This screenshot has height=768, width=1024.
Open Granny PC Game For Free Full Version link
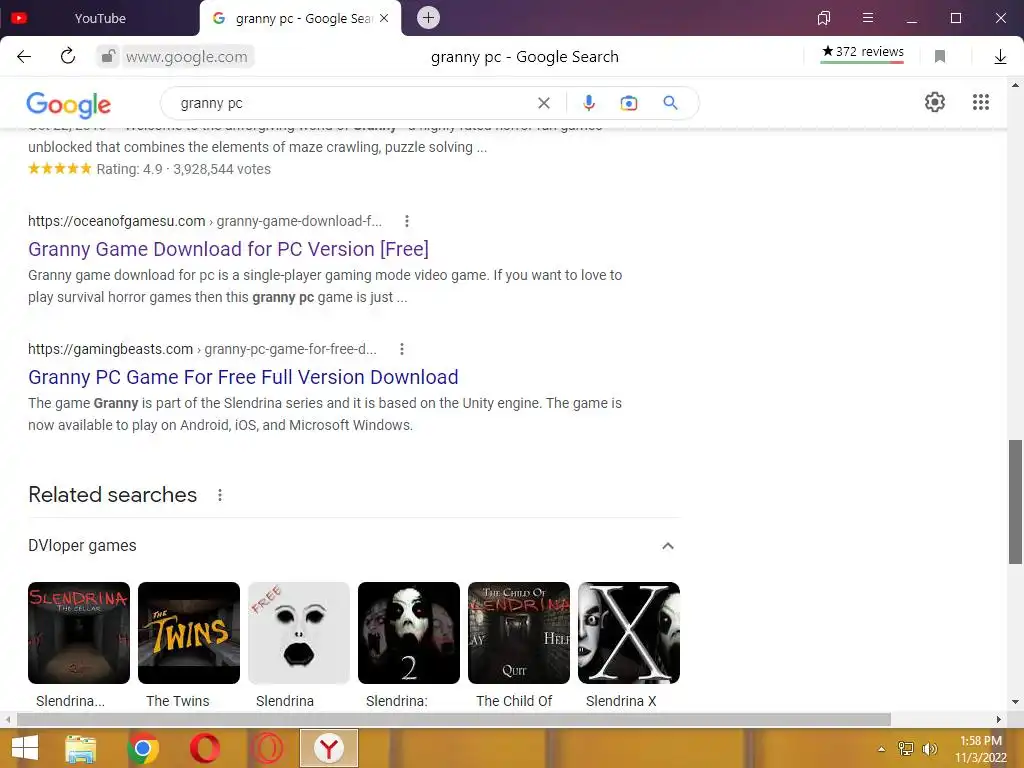pyautogui.click(x=243, y=377)
